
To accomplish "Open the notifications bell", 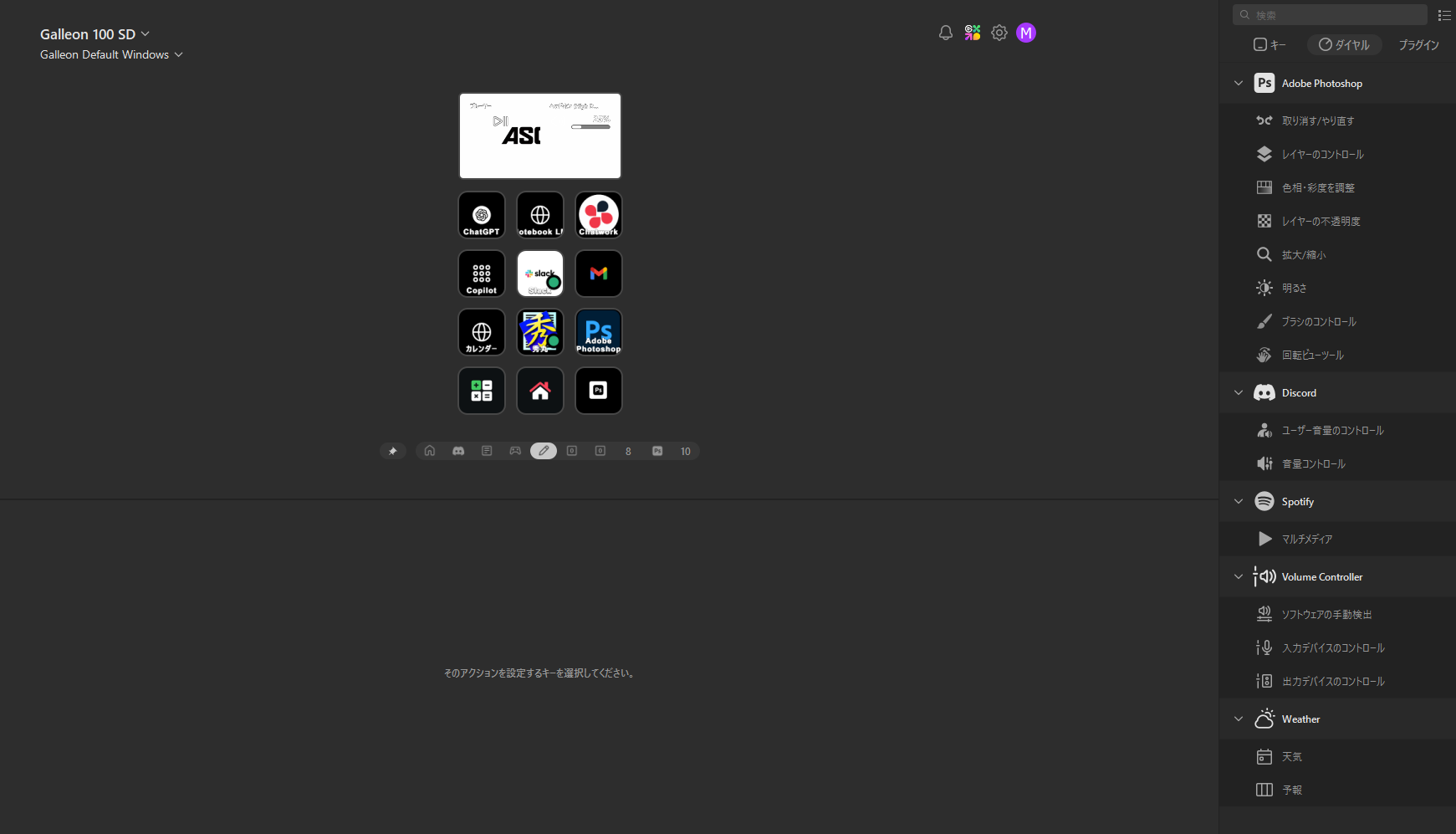I will pyautogui.click(x=946, y=33).
